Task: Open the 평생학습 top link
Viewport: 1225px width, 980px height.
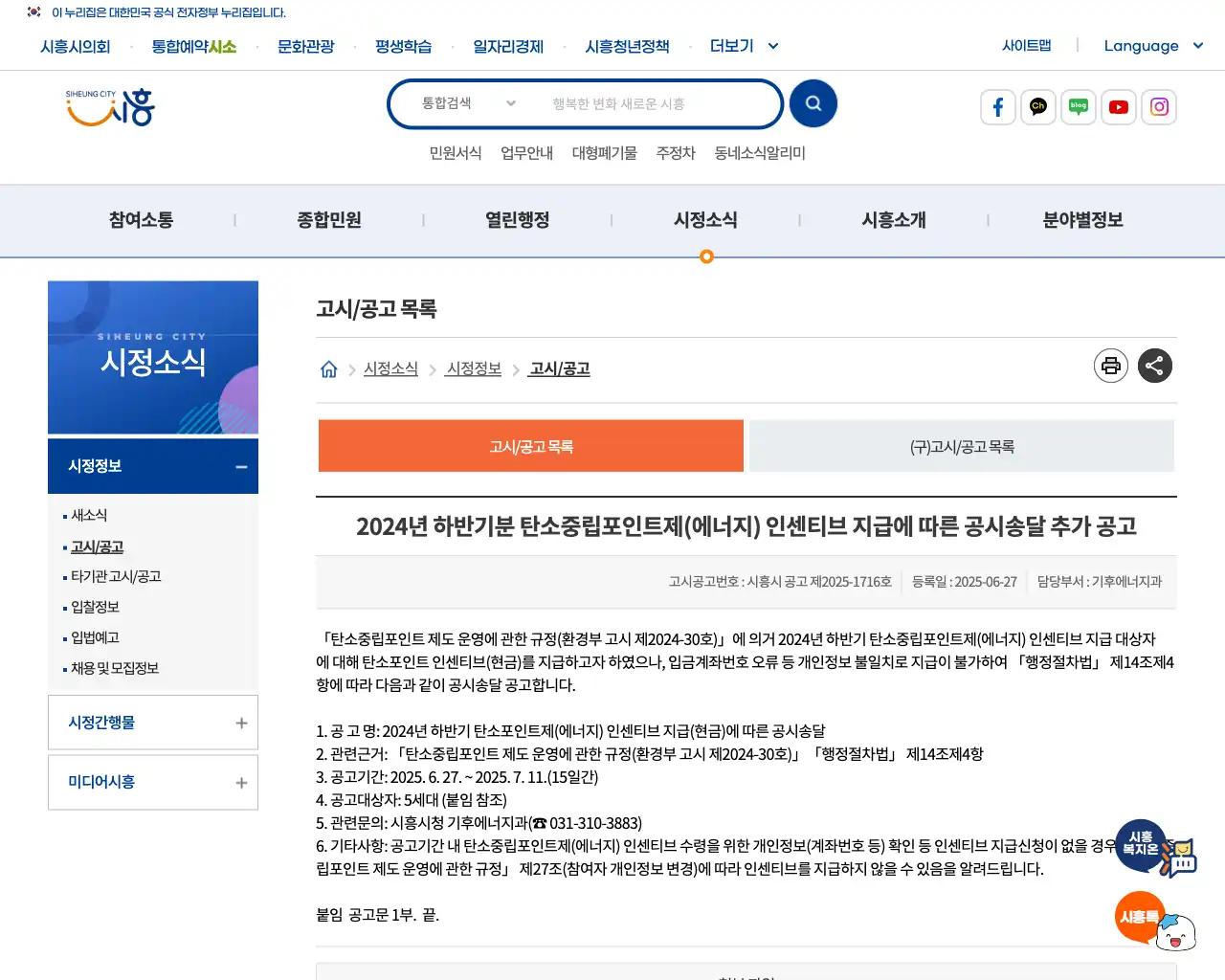Action: click(x=404, y=47)
